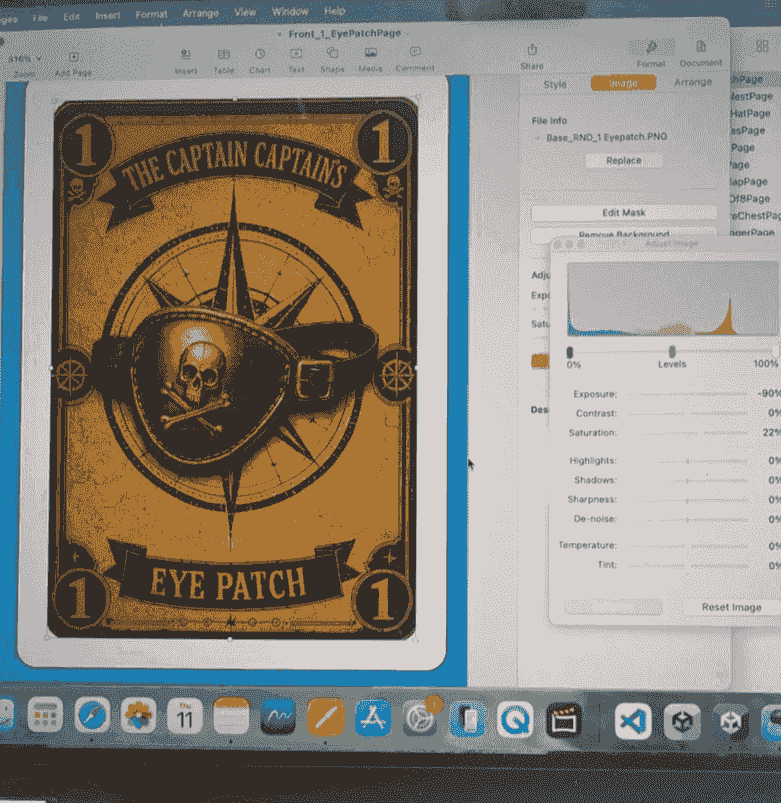Click the Remove Background button

623,235
